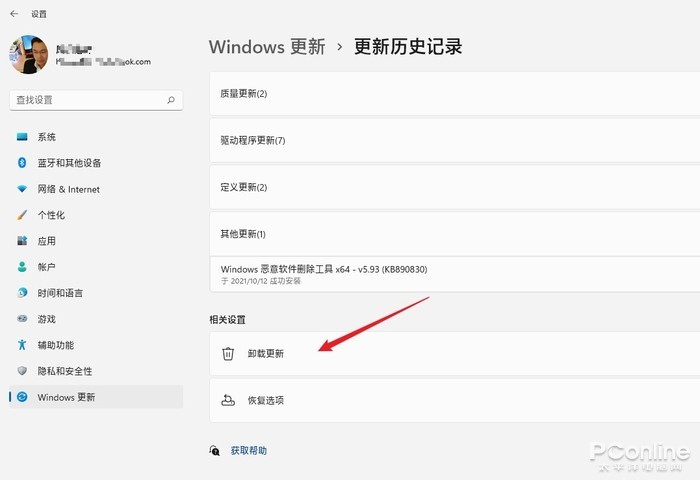Open 游戏 gaming settings
Screen dimensions: 700x480
click(46, 319)
